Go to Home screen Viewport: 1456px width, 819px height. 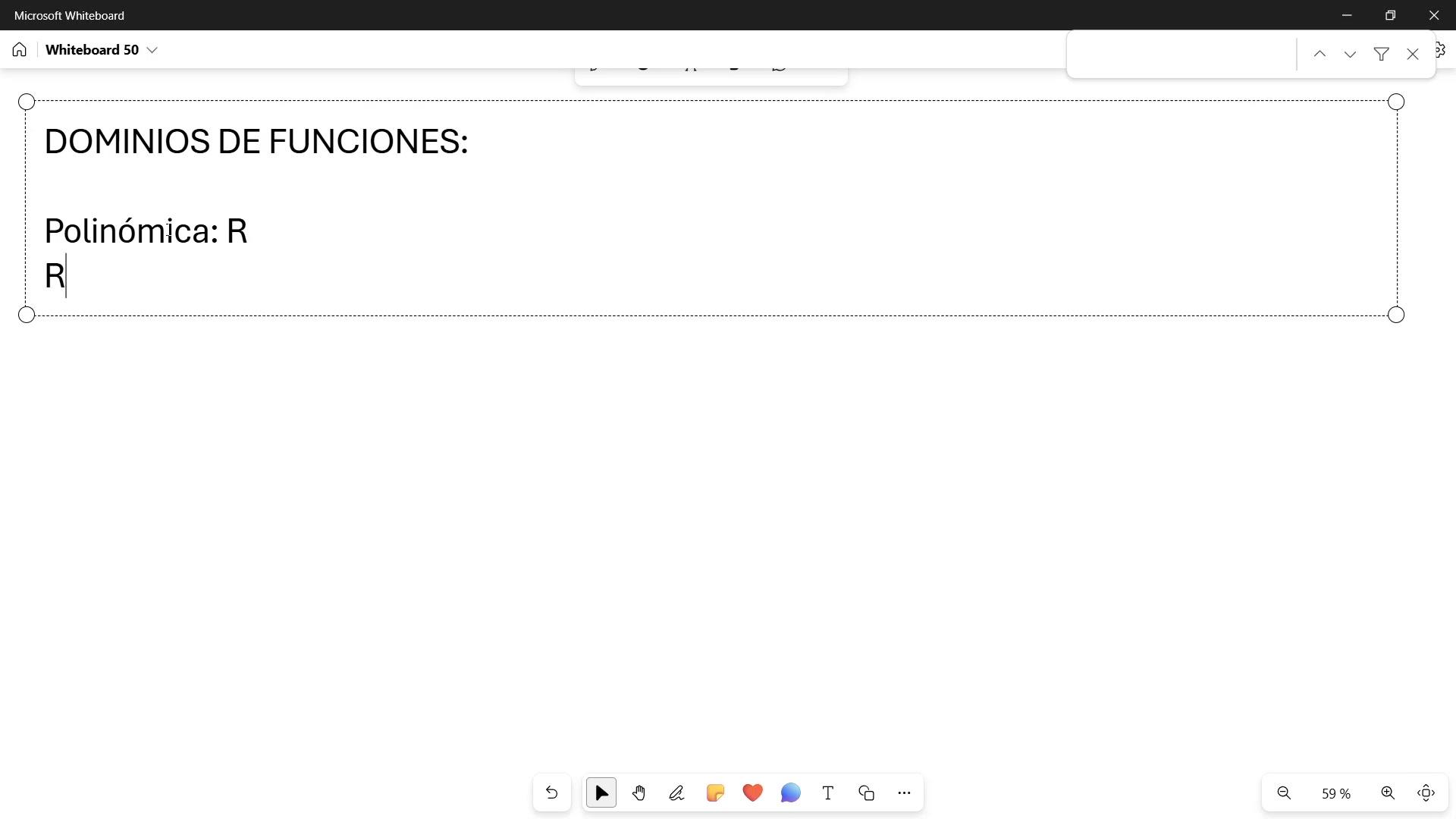click(x=20, y=50)
